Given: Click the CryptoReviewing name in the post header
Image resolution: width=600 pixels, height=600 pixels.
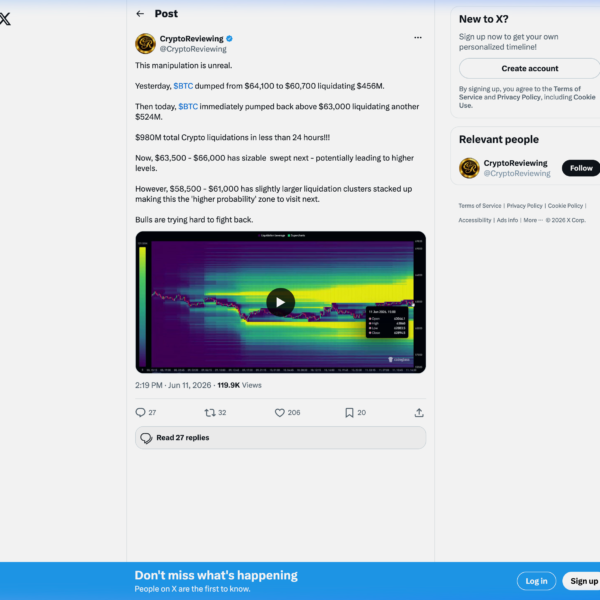Looking at the screenshot, I should [191, 39].
